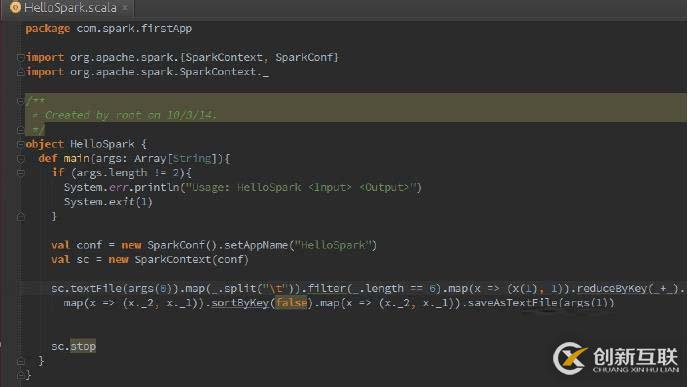Click the fold marker beside second import line

21,72
